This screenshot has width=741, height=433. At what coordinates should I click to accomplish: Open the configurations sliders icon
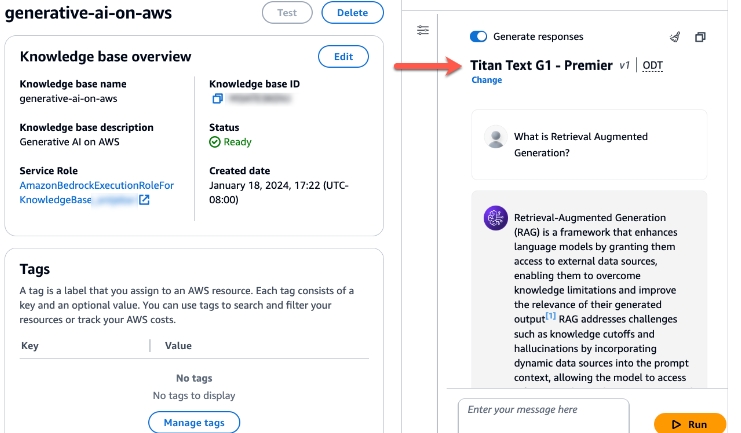pyautogui.click(x=423, y=31)
